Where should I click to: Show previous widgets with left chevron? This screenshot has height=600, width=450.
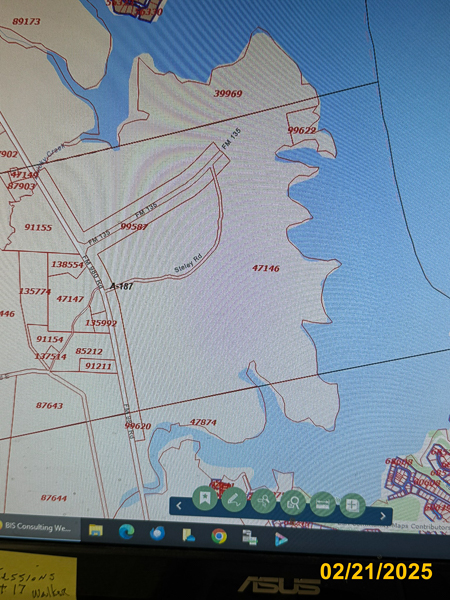point(179,505)
